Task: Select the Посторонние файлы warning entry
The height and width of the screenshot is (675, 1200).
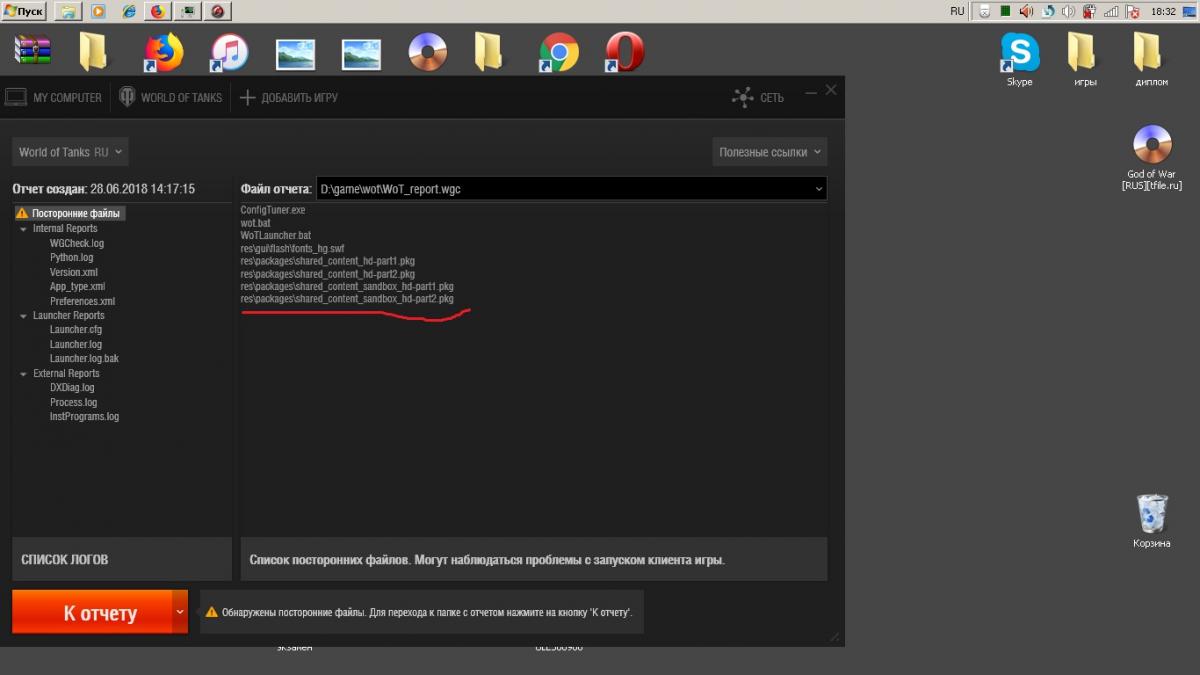Action: pos(69,213)
